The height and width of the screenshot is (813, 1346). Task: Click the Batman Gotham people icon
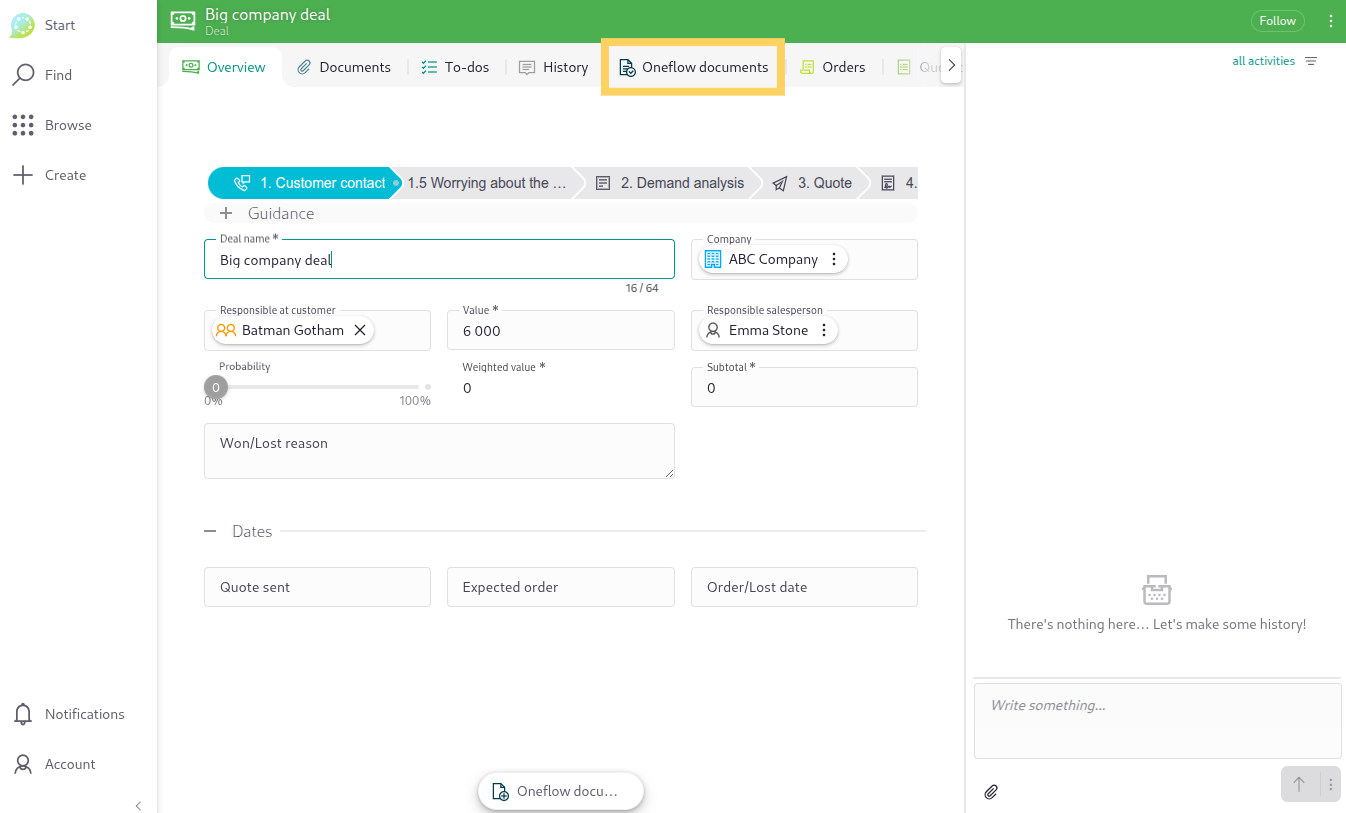point(226,330)
